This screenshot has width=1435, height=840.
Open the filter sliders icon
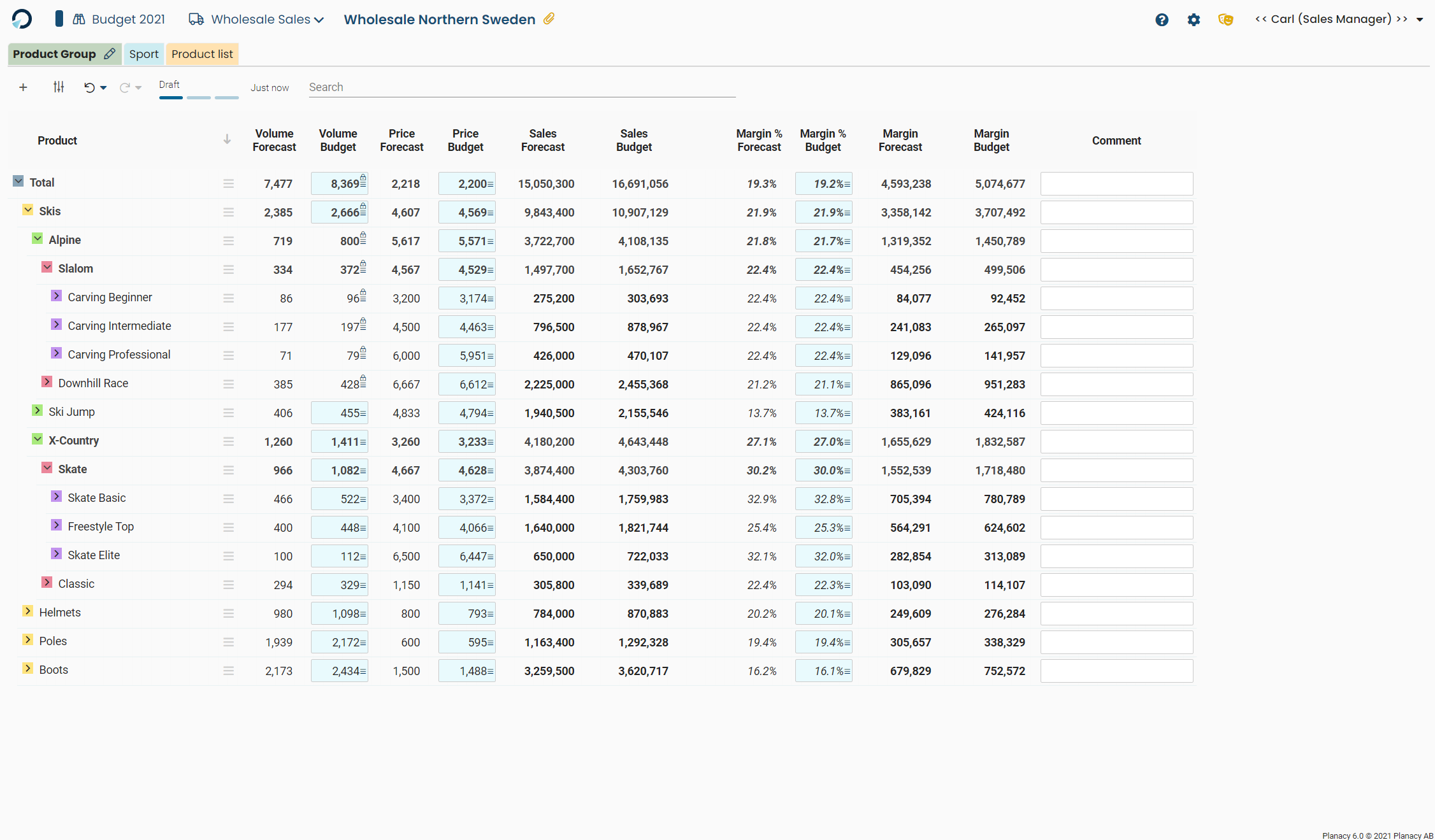coord(59,87)
